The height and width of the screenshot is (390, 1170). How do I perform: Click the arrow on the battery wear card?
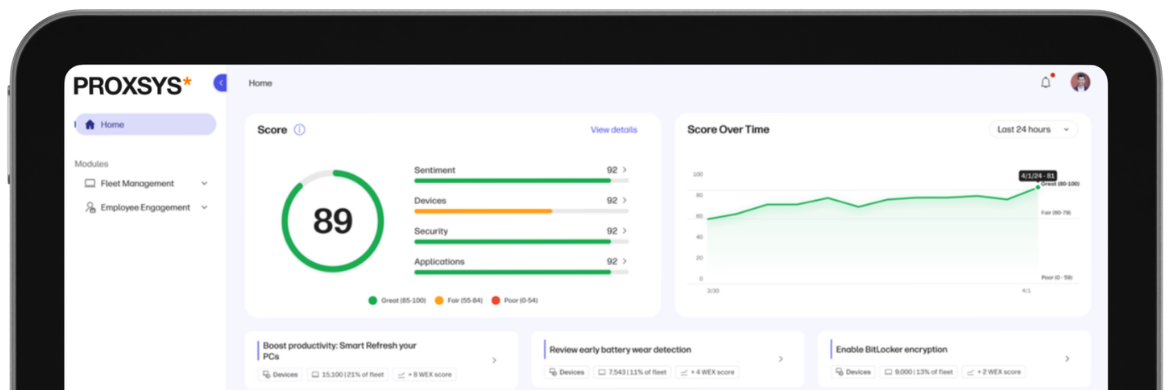[780, 359]
